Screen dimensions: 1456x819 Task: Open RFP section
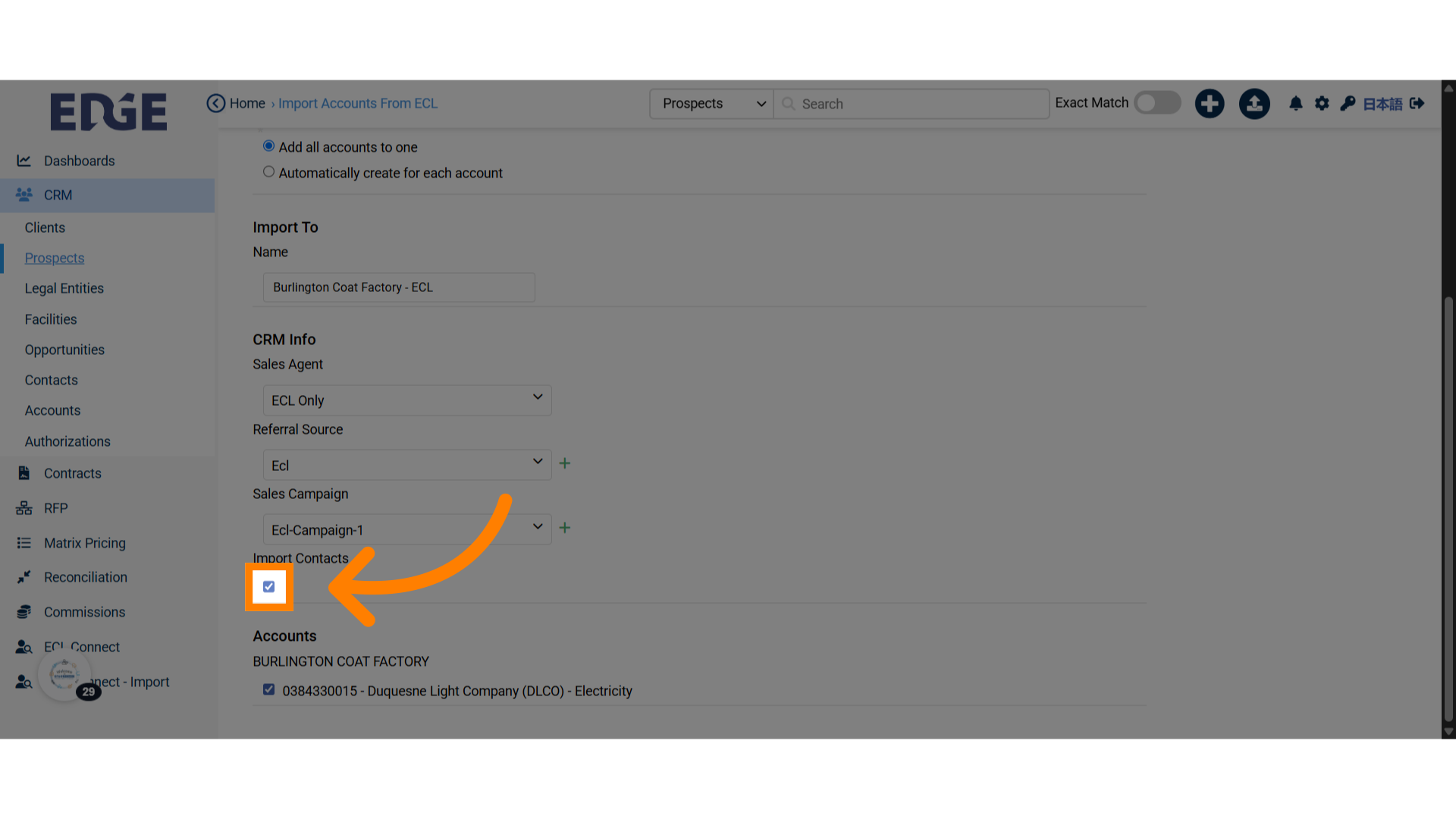click(56, 508)
